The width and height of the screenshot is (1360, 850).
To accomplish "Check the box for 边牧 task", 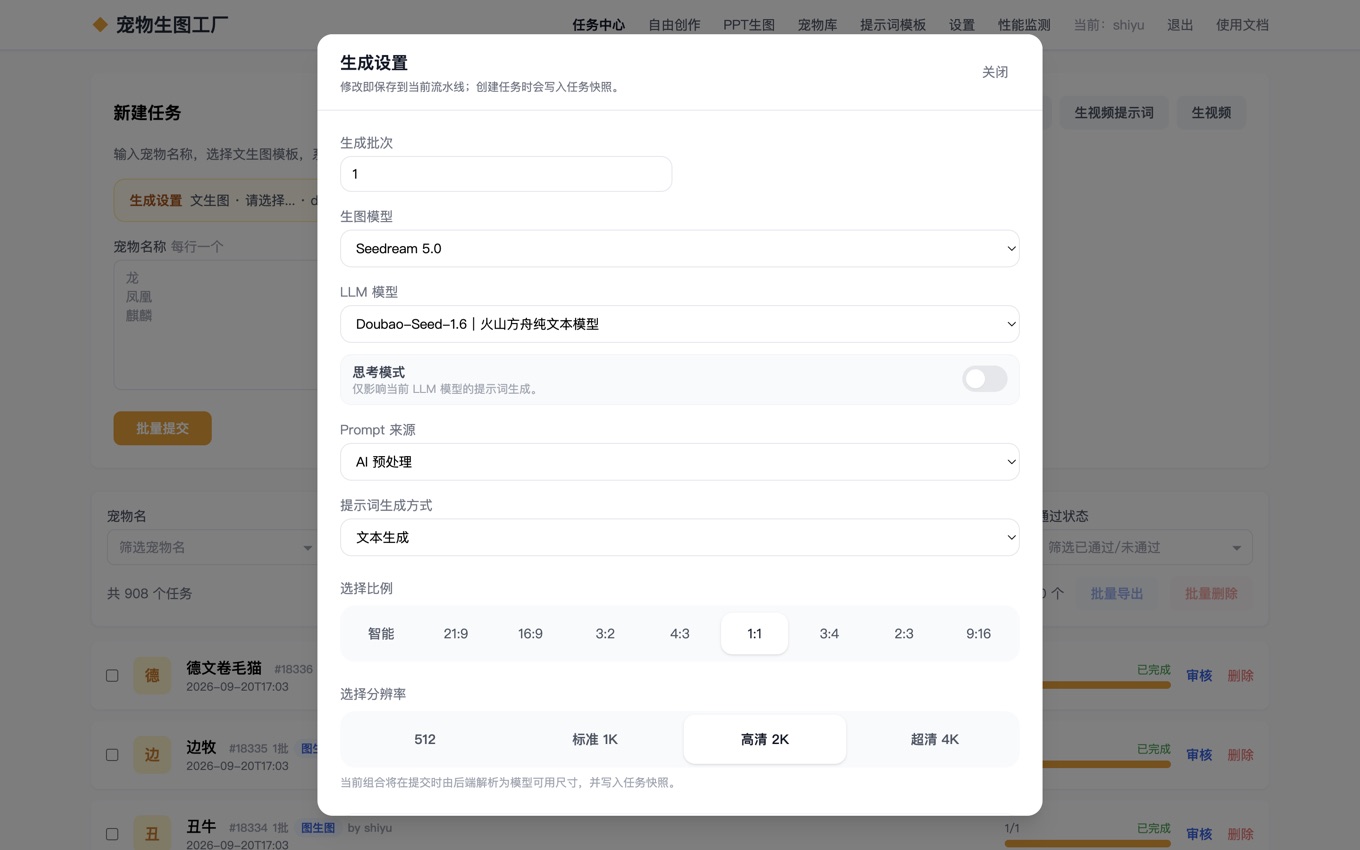I will click(112, 755).
